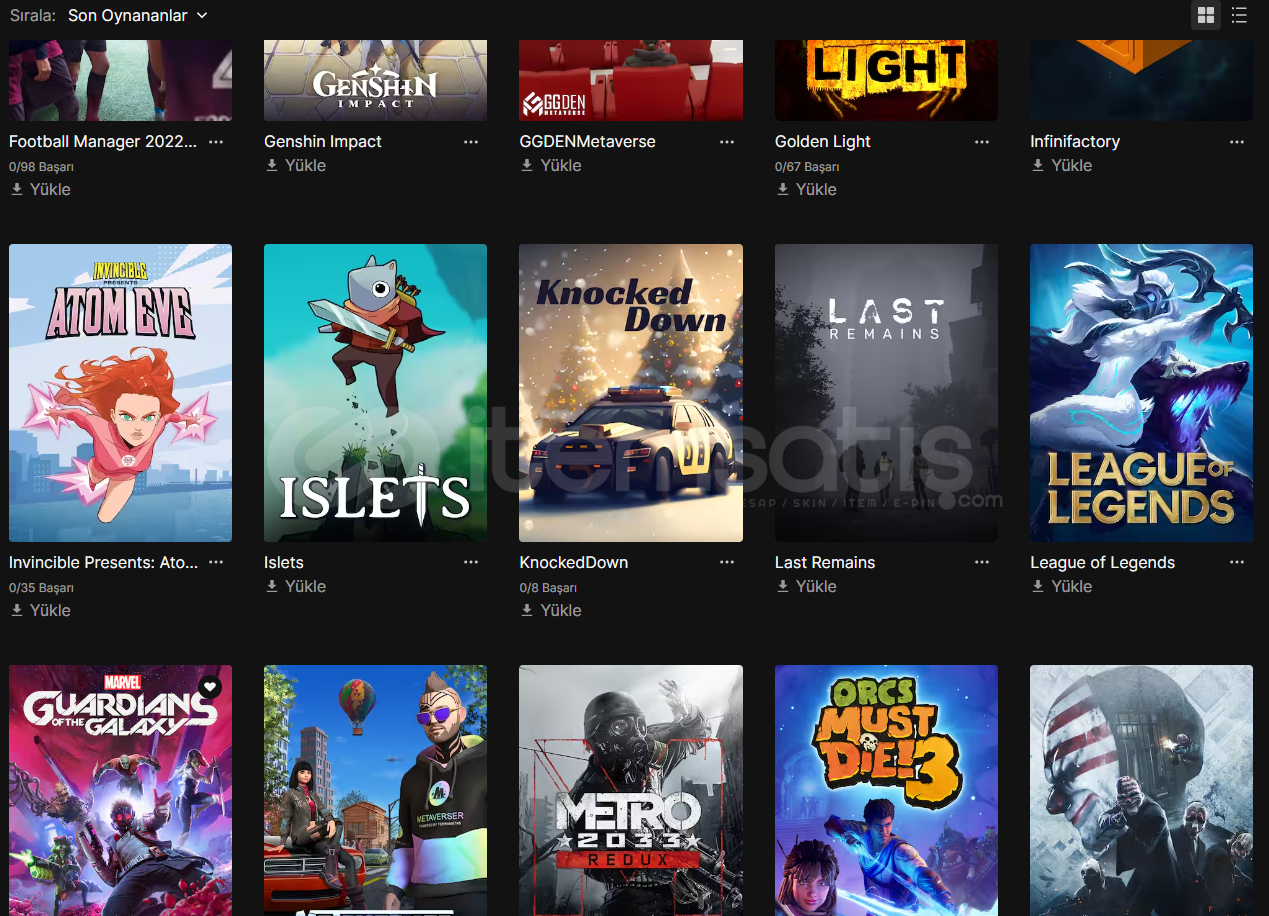The image size is (1269, 916).
Task: Open the Guardians of the Galaxy cover
Action: (120, 790)
